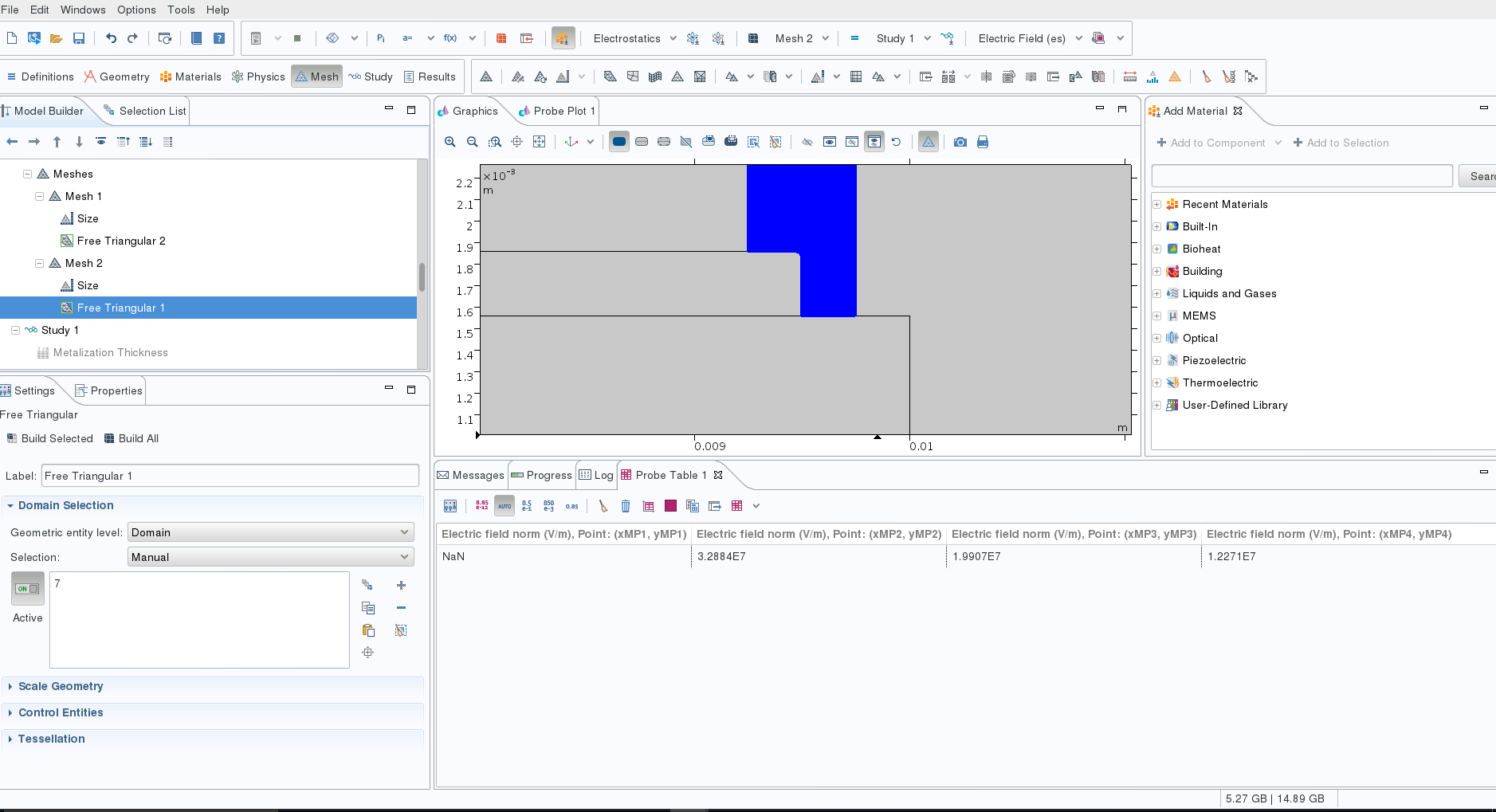Clear the probe table with broom icon
This screenshot has height=812, width=1496.
603,506
